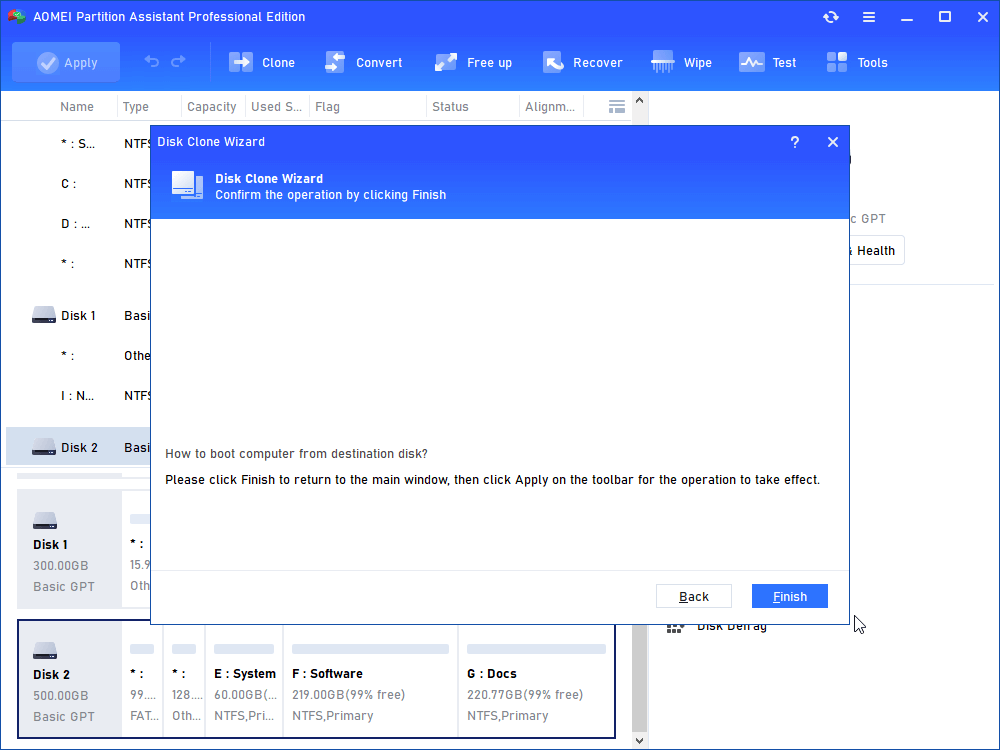The image size is (1000, 750).
Task: Click the undo arrow in toolbar
Action: pos(152,62)
